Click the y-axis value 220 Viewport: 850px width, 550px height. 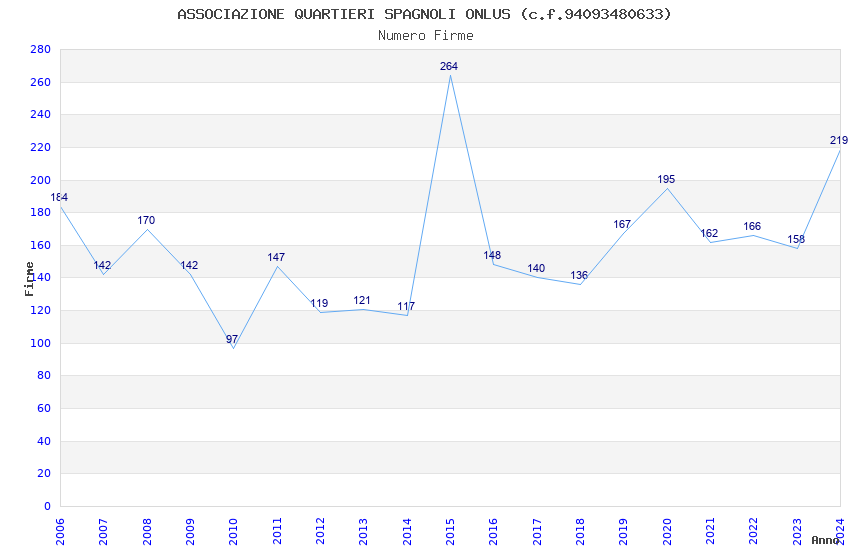click(41, 147)
